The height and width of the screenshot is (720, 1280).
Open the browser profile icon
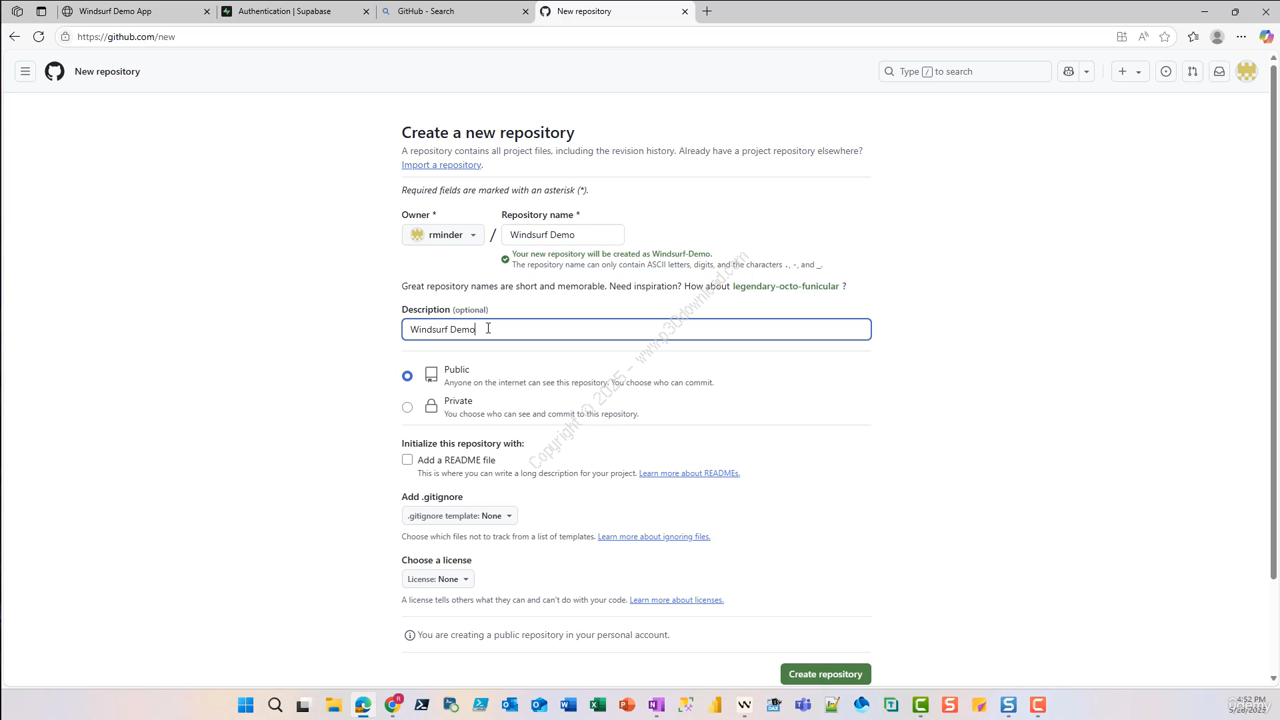pos(1217,36)
